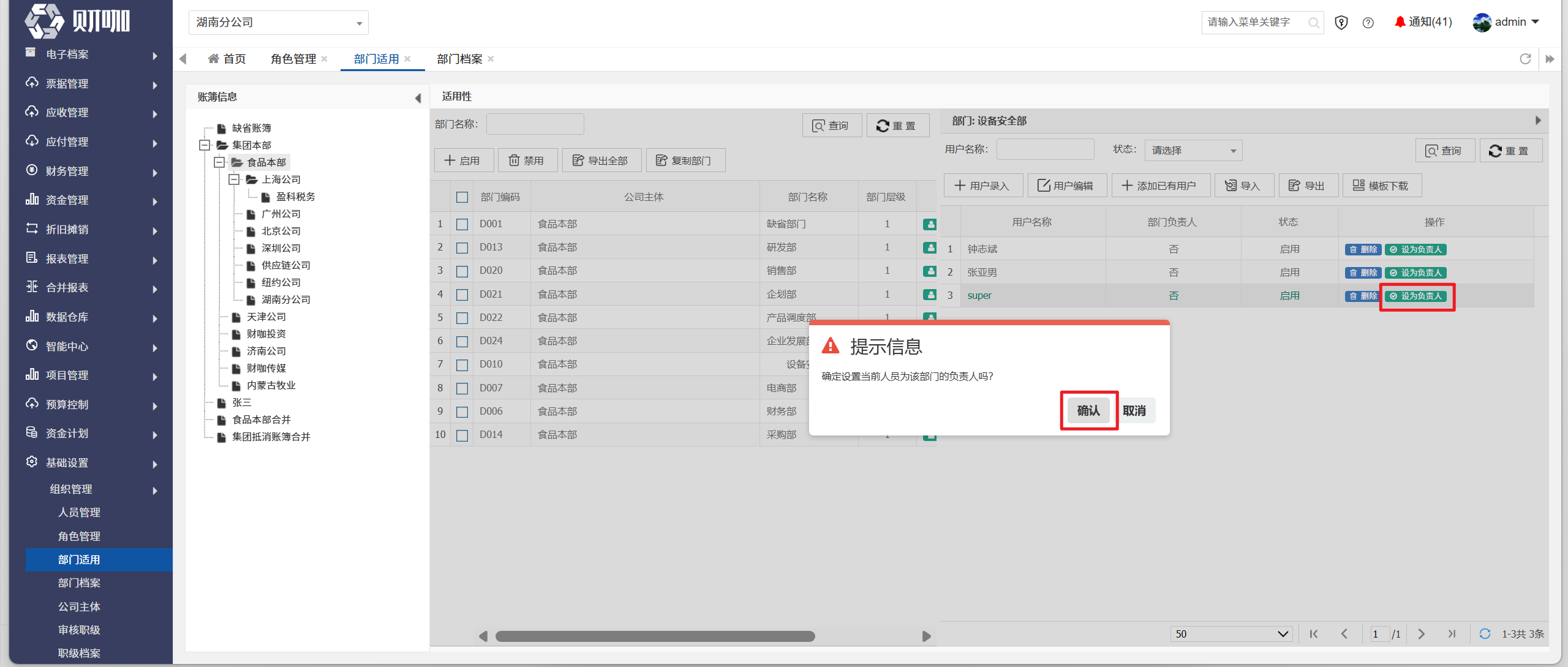Focus the 用户名称 input field
Screen dimensions: 1568x667
coord(1045,149)
